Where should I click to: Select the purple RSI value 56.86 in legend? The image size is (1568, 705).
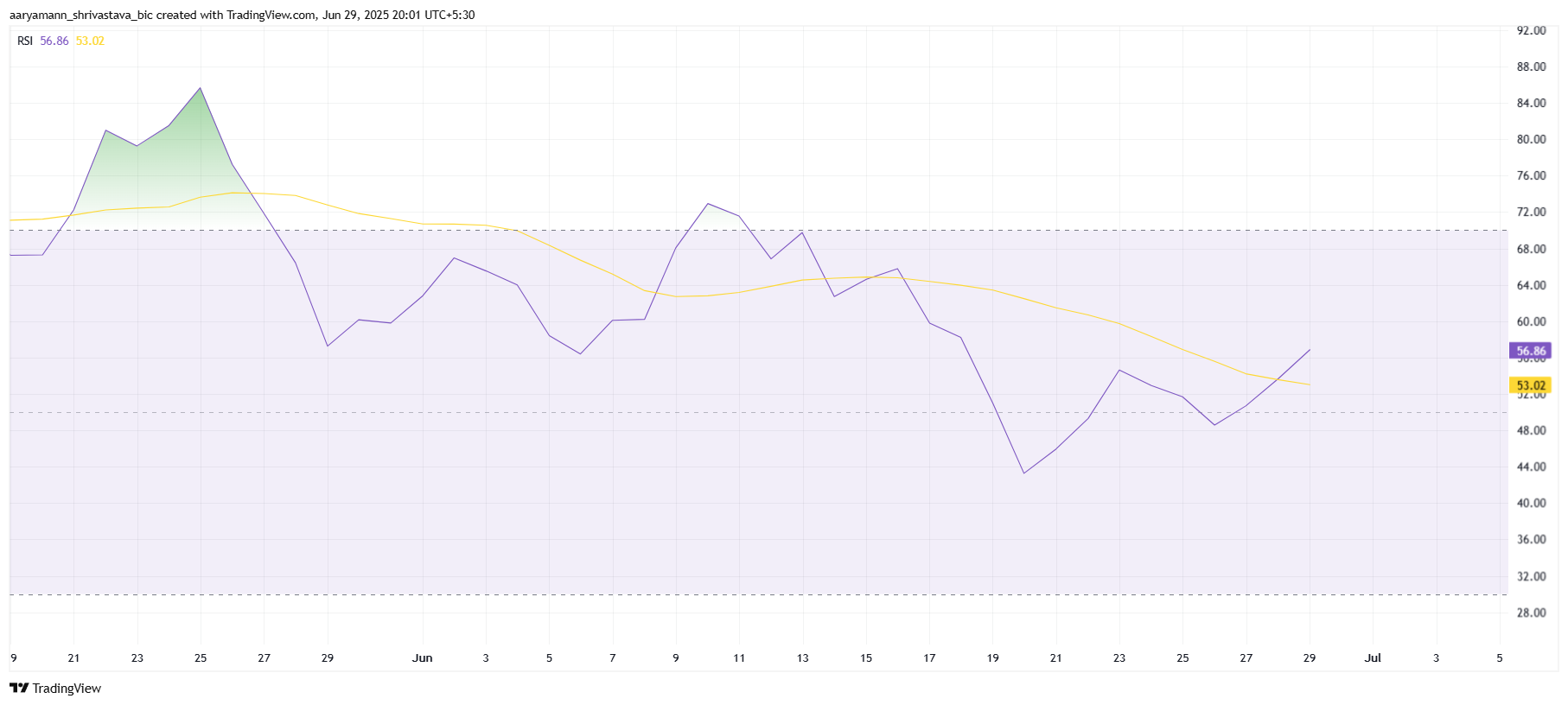coord(54,41)
